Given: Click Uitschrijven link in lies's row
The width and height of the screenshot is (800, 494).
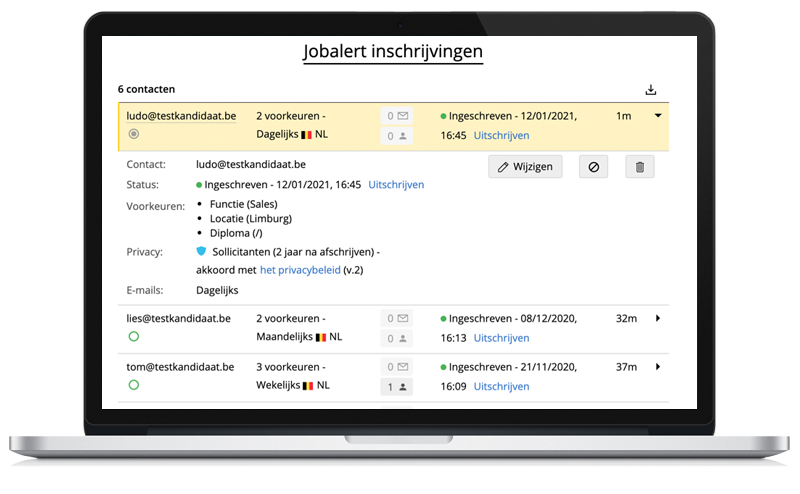Looking at the screenshot, I should point(501,338).
